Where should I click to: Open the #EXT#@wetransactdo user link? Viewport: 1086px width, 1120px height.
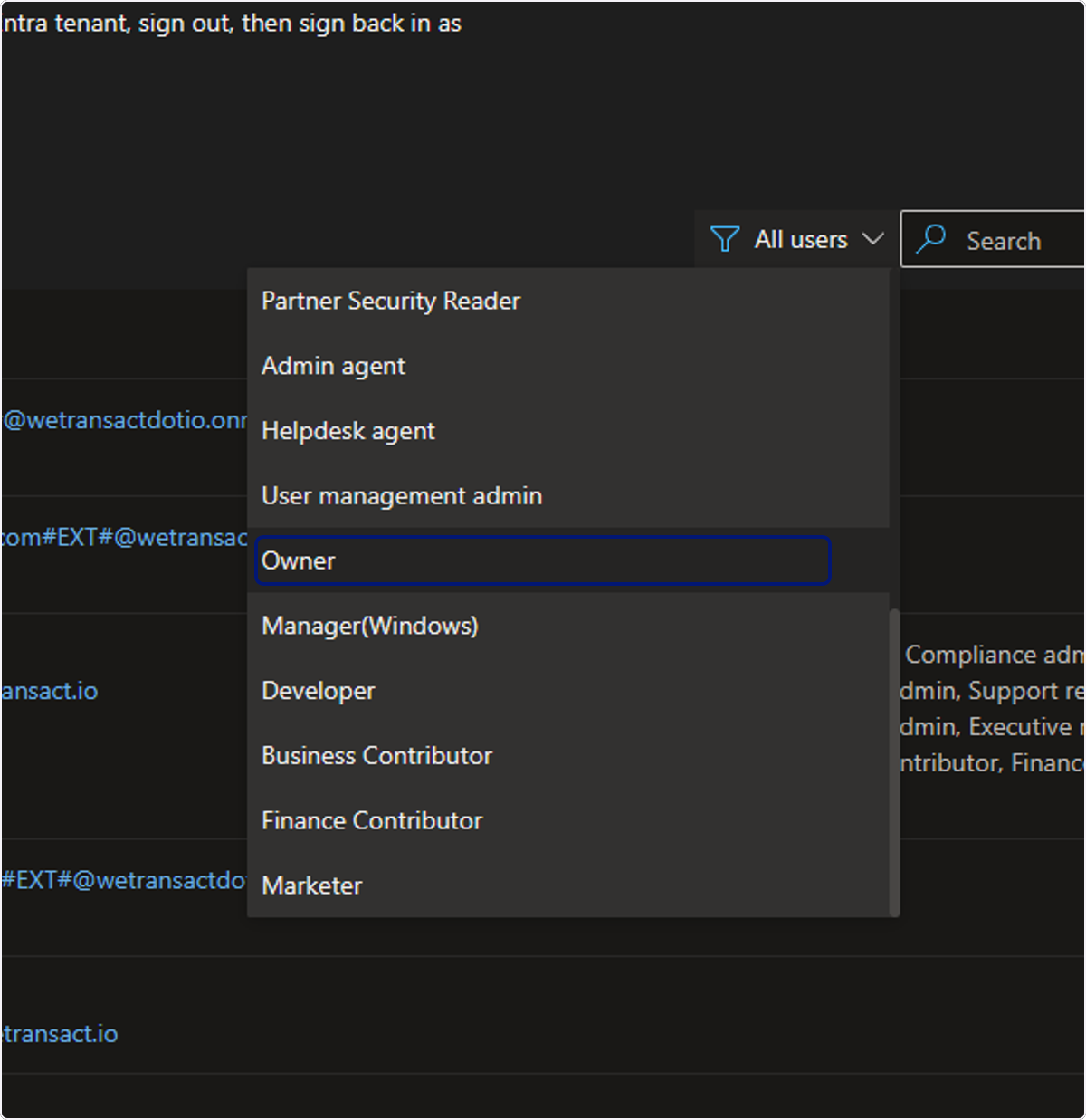coord(124,880)
